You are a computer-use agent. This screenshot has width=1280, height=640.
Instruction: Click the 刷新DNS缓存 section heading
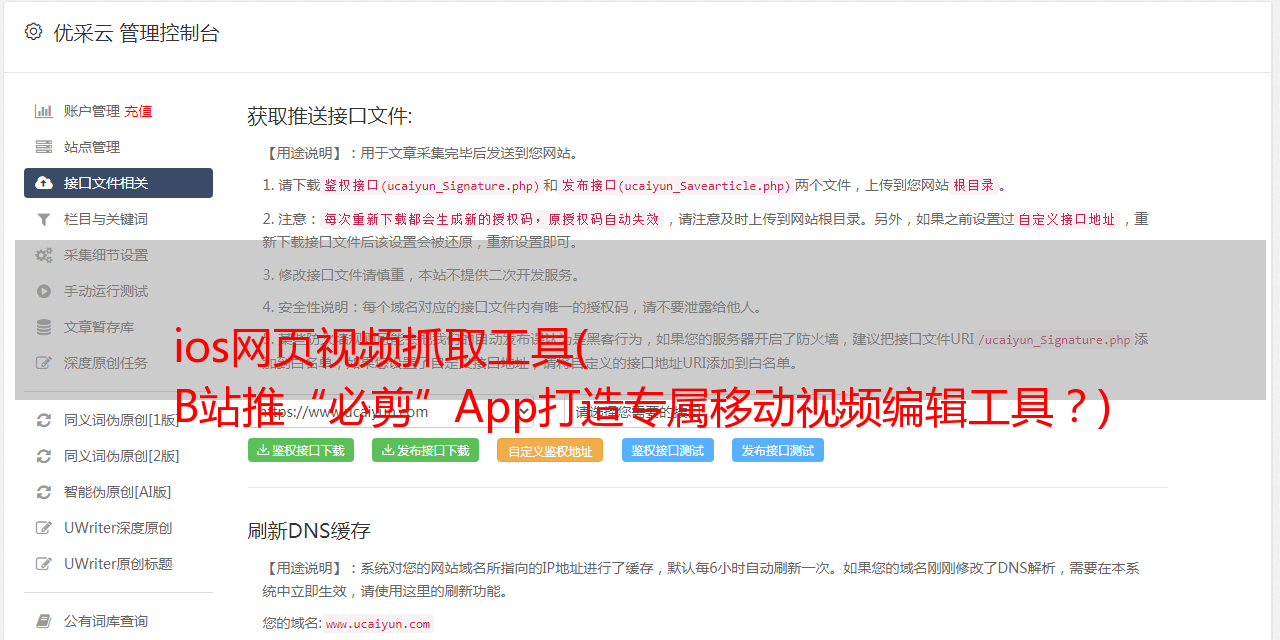[309, 530]
